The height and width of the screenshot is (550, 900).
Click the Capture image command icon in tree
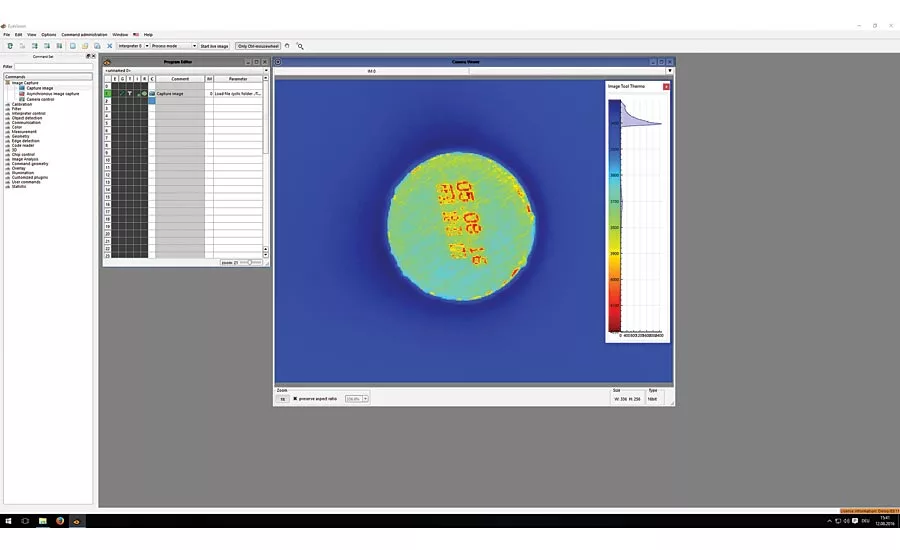22,88
